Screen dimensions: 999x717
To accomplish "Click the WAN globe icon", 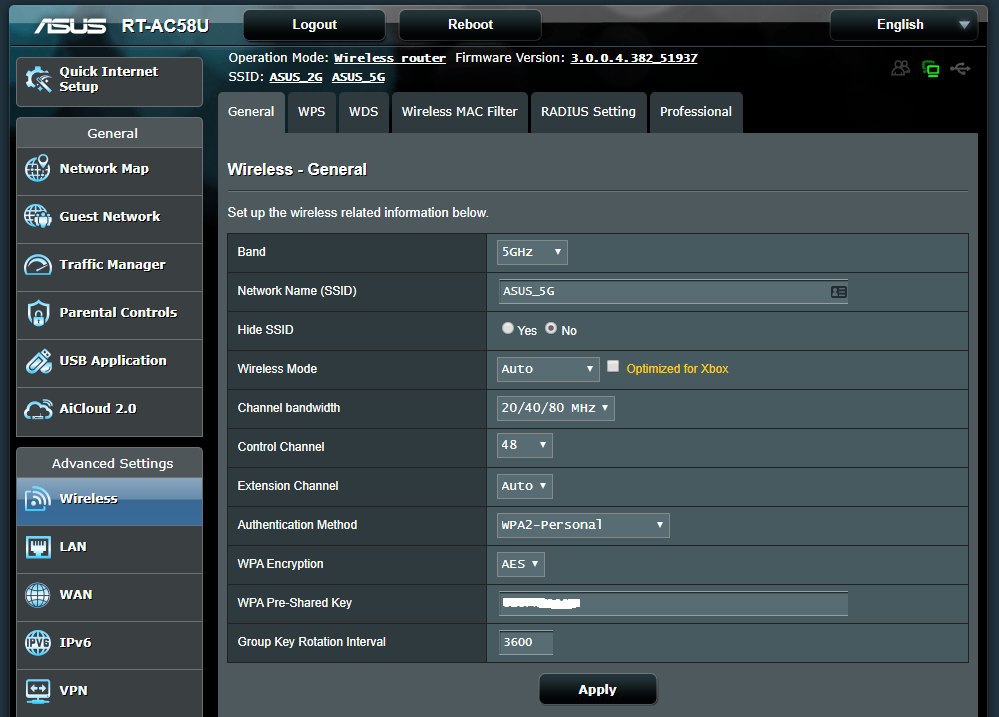I will tap(38, 595).
